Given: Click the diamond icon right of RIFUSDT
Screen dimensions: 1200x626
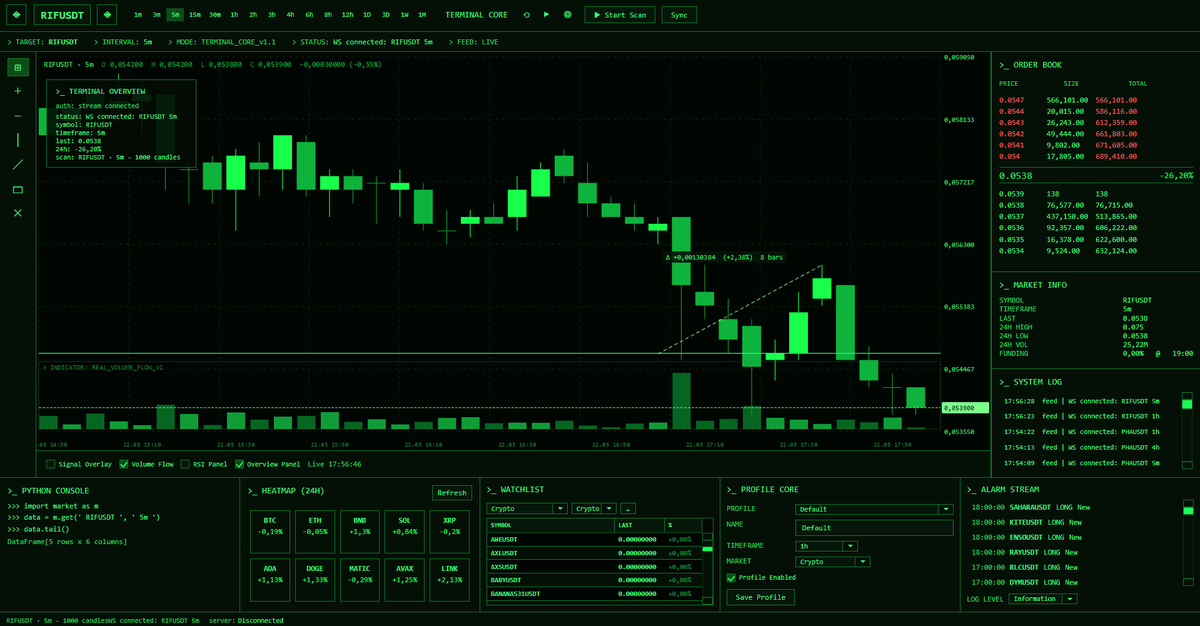Looking at the screenshot, I should point(108,15).
